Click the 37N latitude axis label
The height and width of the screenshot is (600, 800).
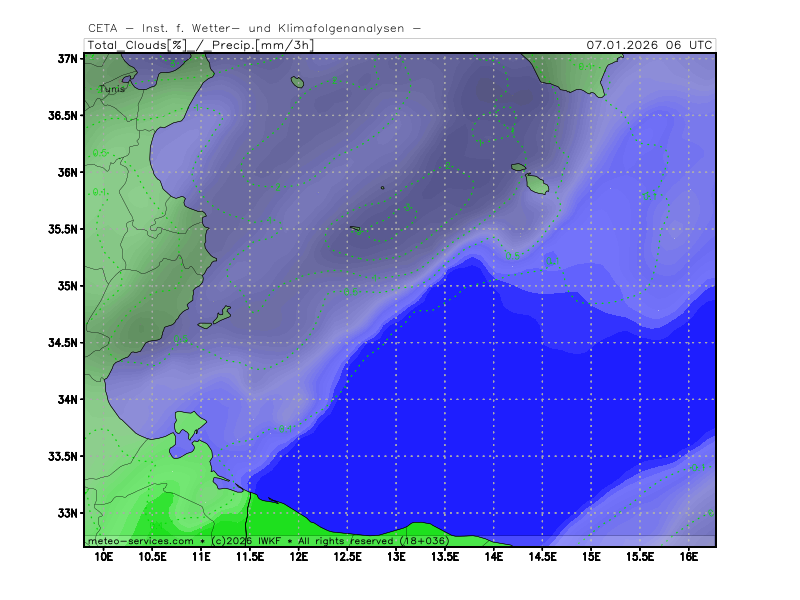tap(67, 59)
